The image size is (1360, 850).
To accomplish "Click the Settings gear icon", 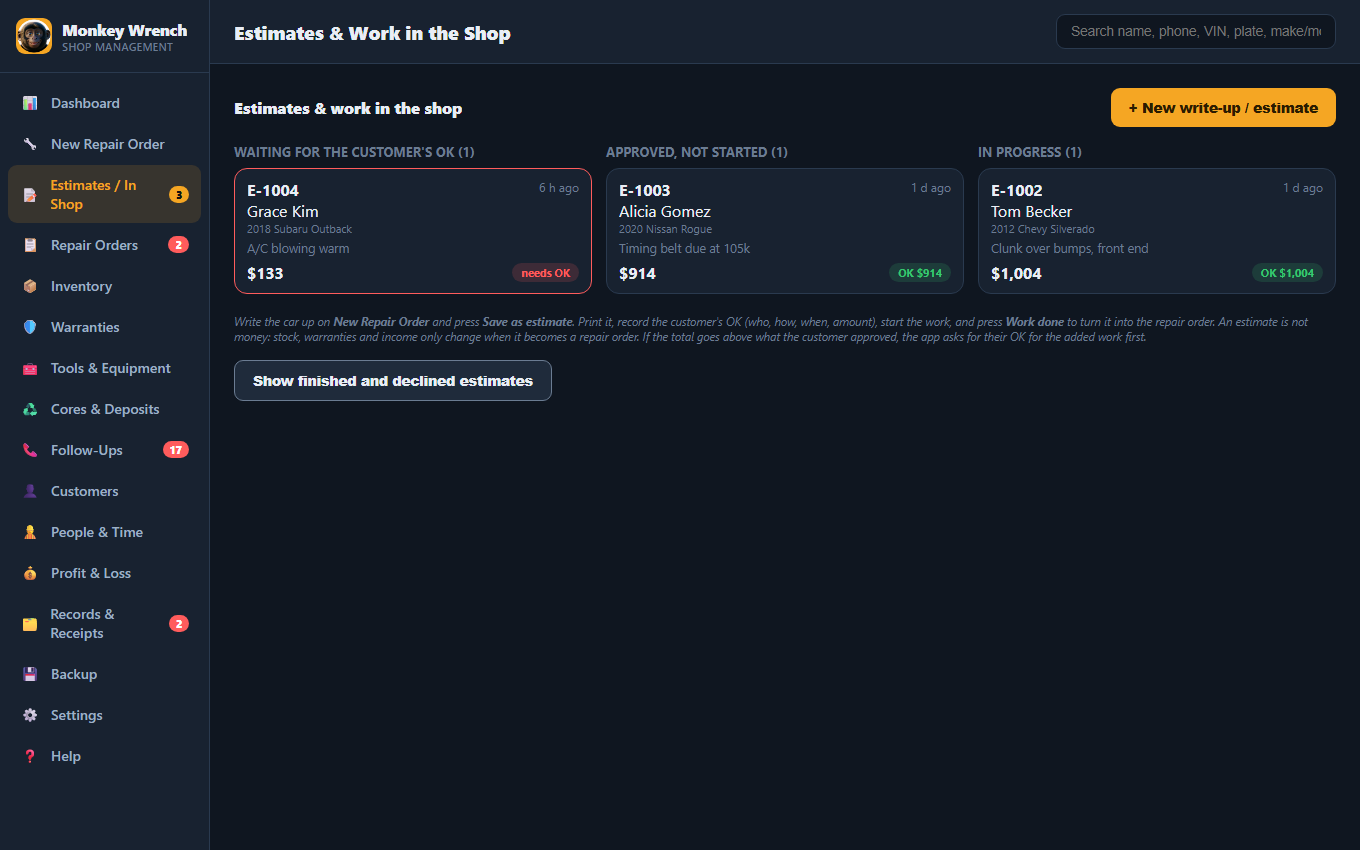I will coord(30,715).
